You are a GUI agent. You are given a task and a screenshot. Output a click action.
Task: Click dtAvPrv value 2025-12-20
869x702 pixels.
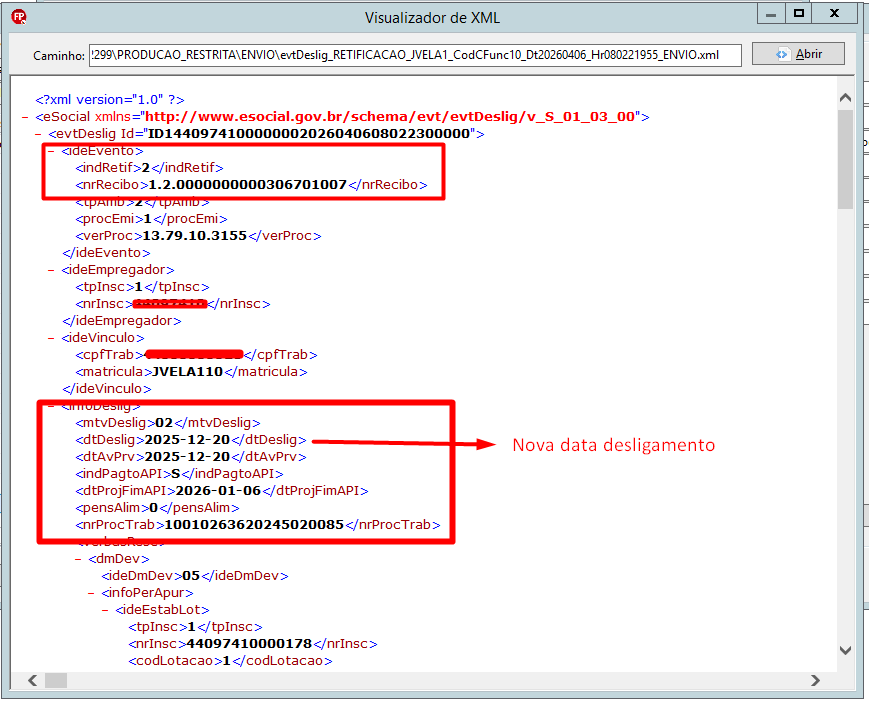(x=187, y=457)
